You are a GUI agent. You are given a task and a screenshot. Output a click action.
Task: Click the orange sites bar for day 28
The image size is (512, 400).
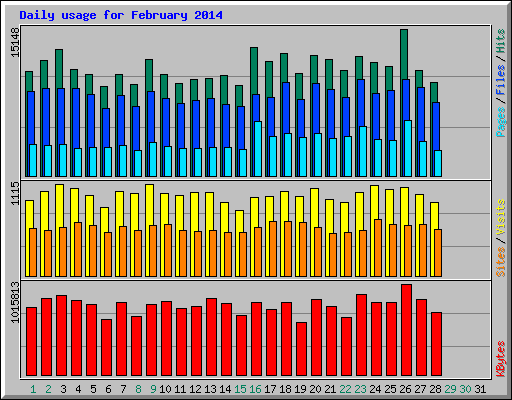(x=438, y=253)
